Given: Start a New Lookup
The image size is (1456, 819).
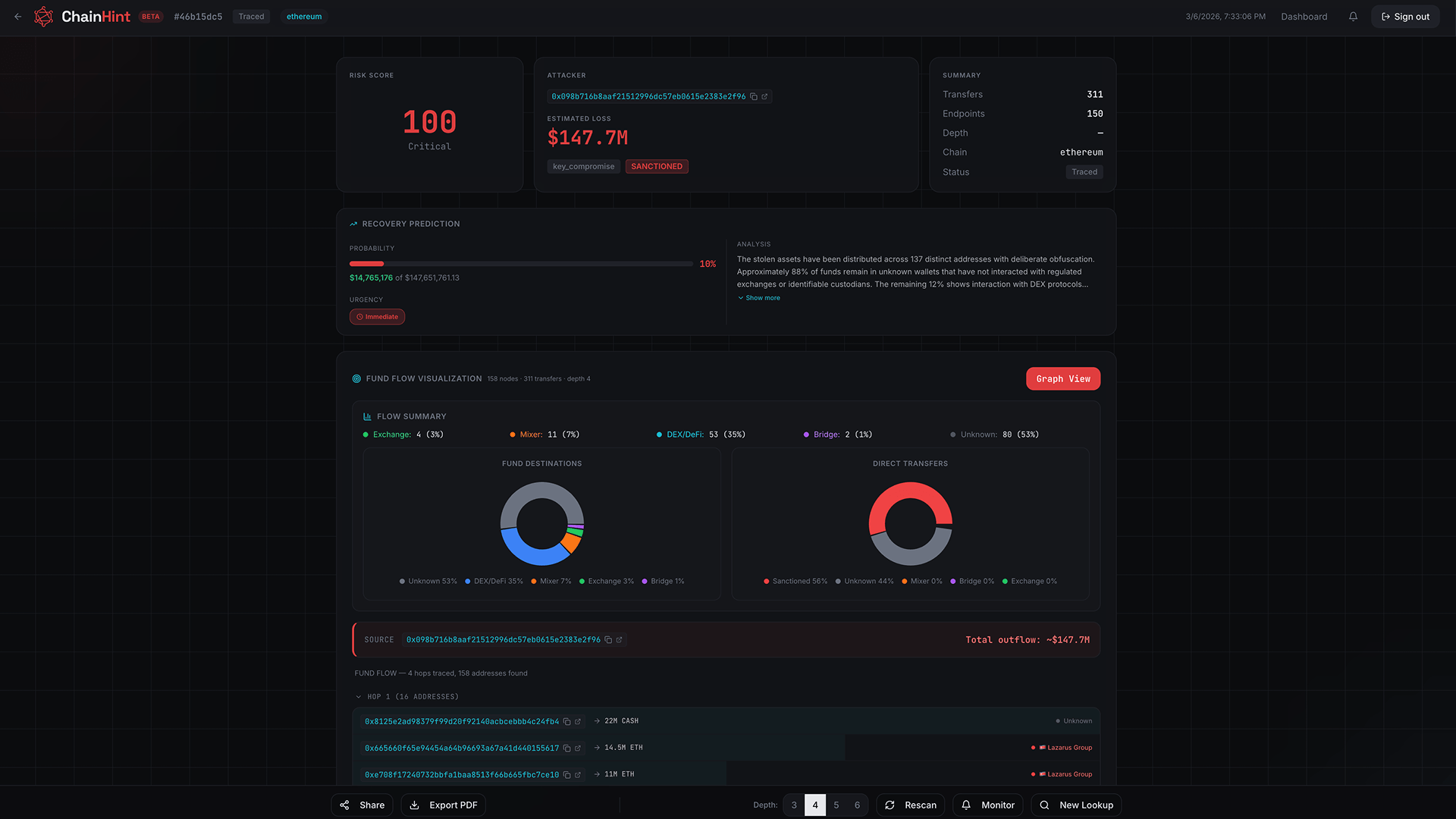Looking at the screenshot, I should coord(1076,805).
